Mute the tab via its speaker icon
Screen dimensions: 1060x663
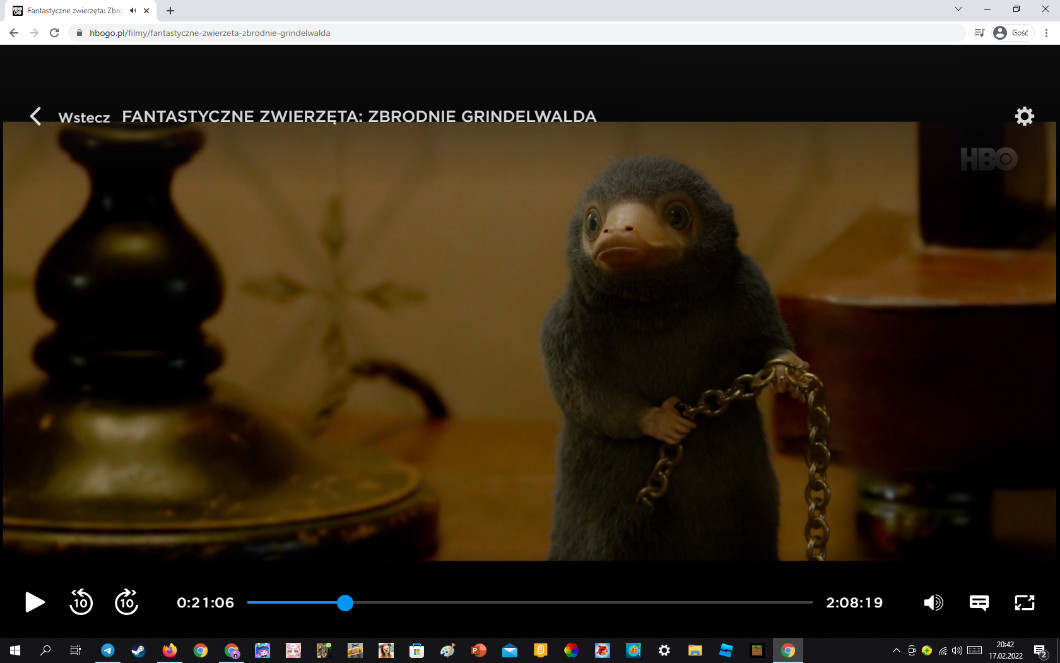coord(133,10)
